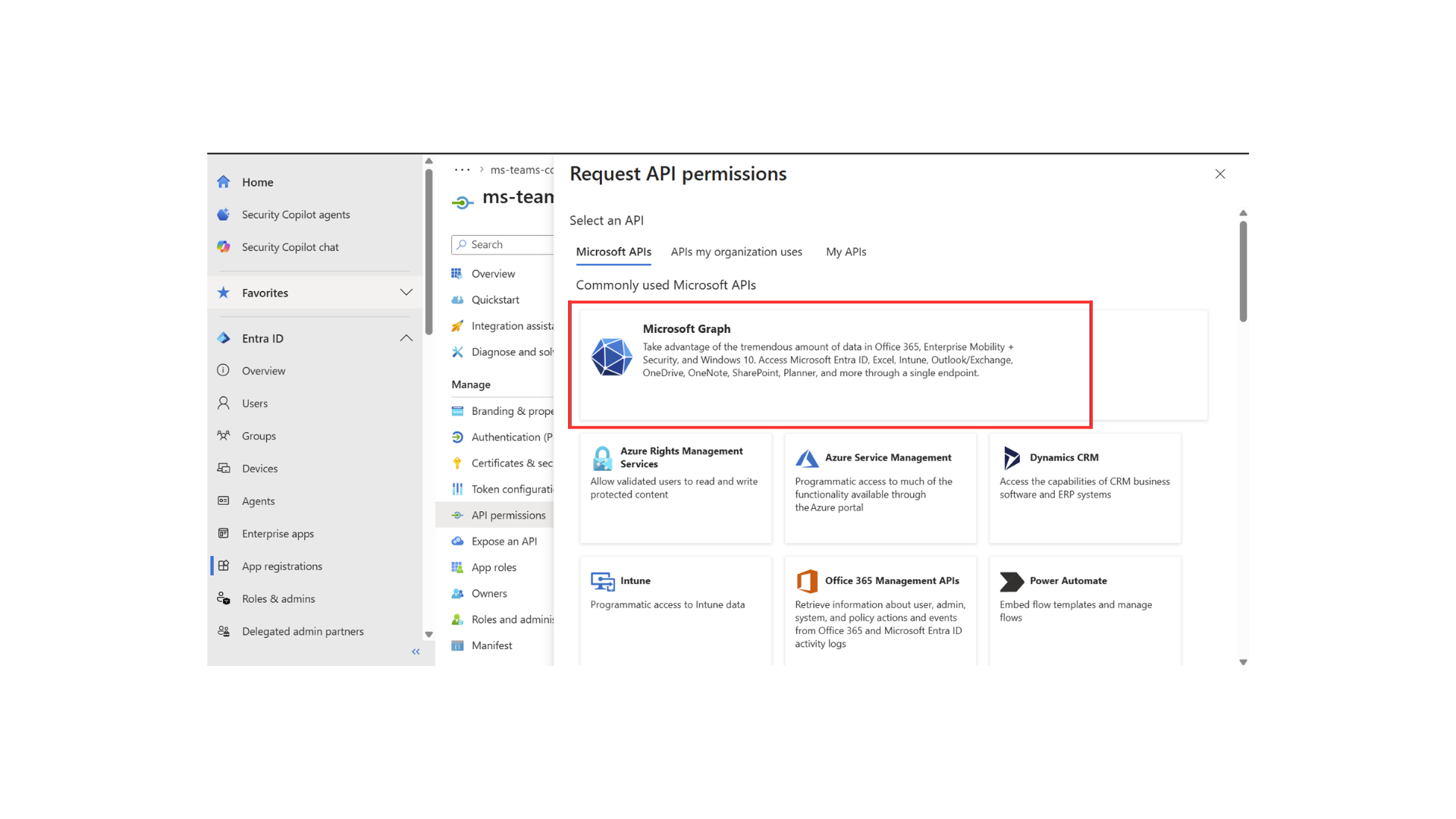1456x819 pixels.
Task: Click the Dynamics CRM logo
Action: 1012,458
